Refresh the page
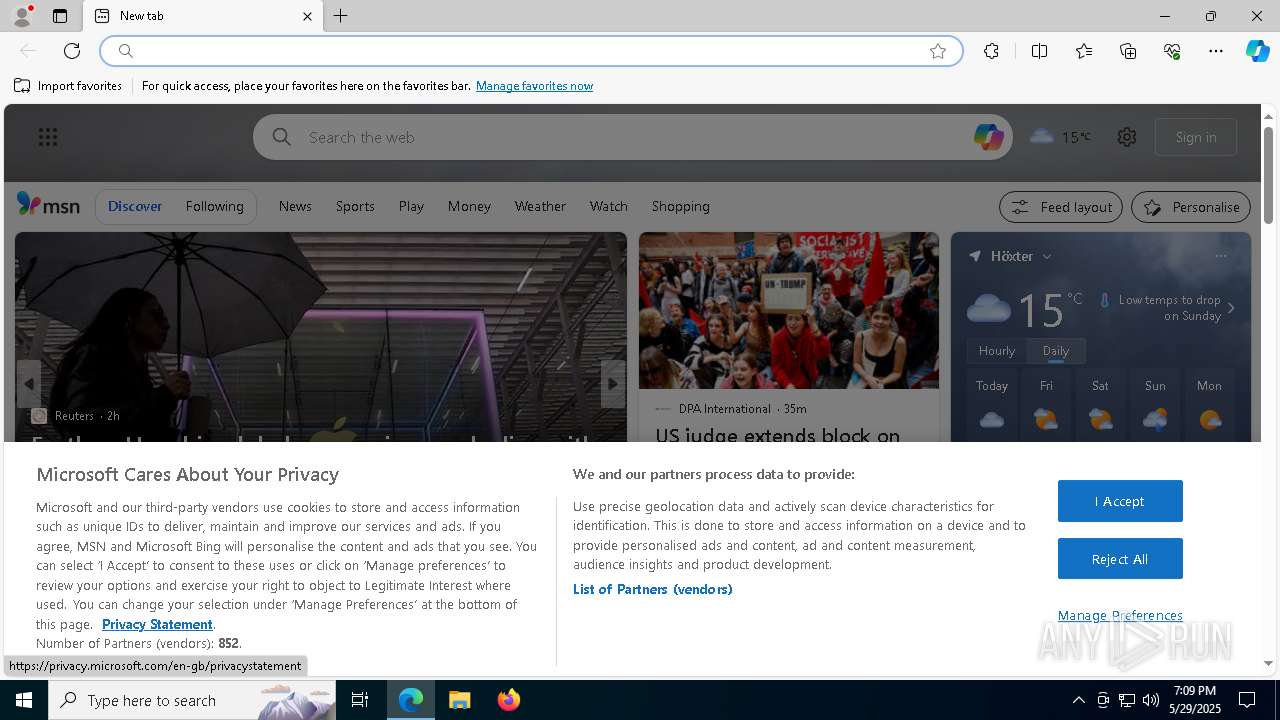Image resolution: width=1280 pixels, height=720 pixels. (x=72, y=51)
